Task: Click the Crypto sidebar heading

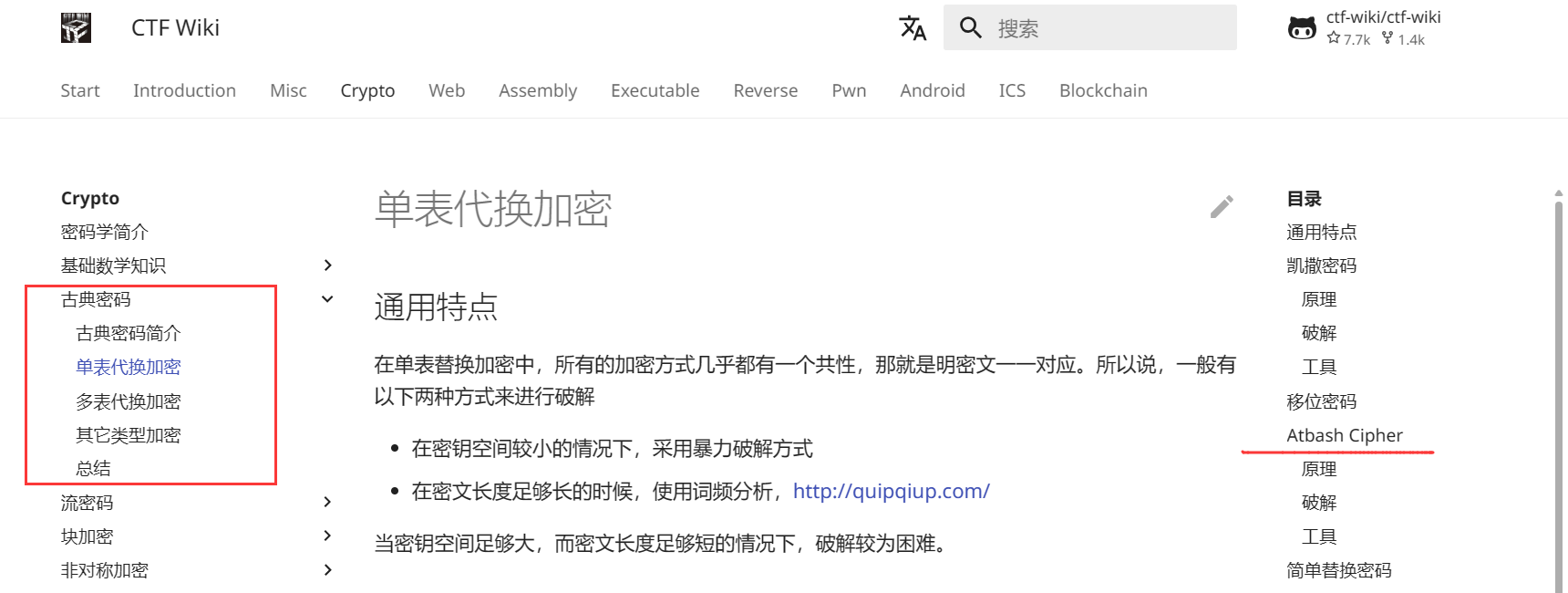Action: pyautogui.click(x=89, y=198)
